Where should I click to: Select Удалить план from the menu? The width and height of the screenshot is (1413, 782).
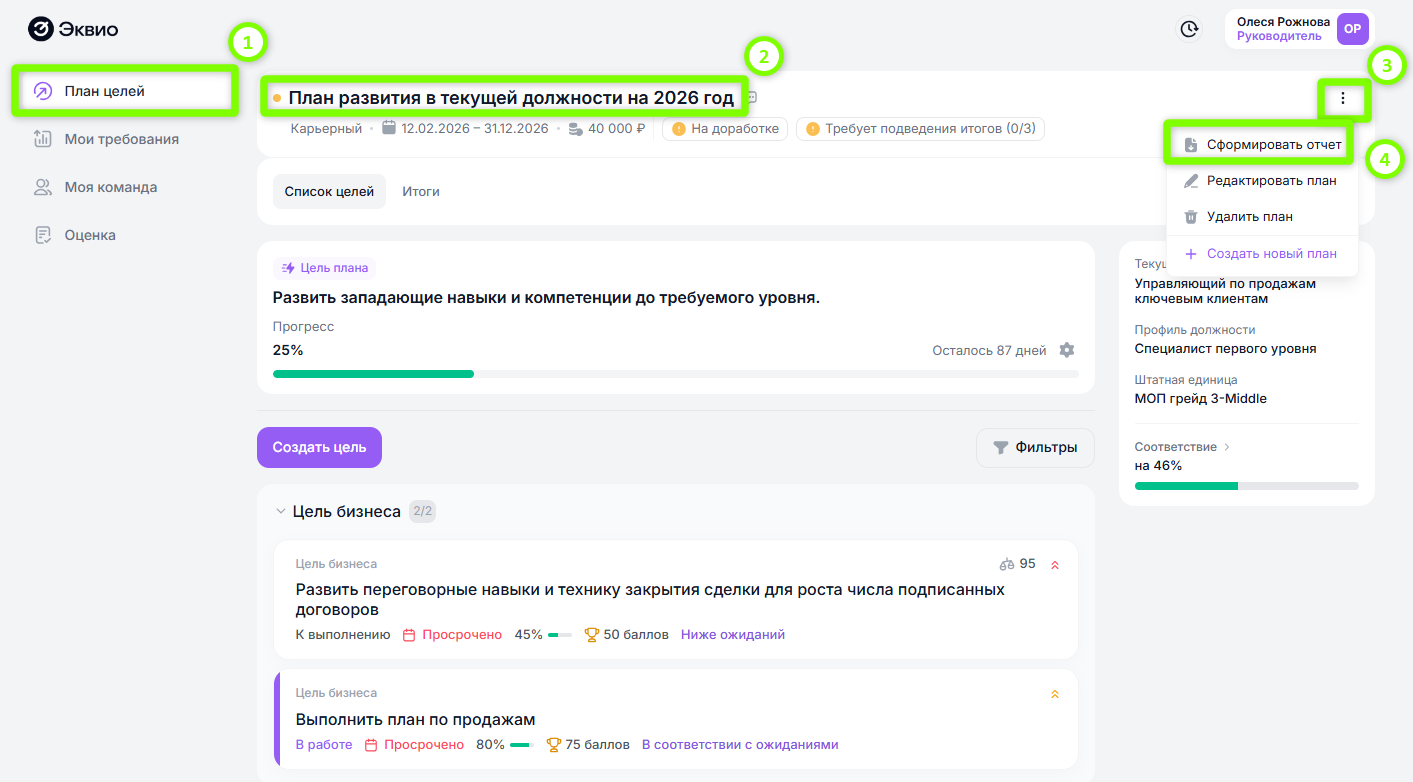tap(1262, 217)
